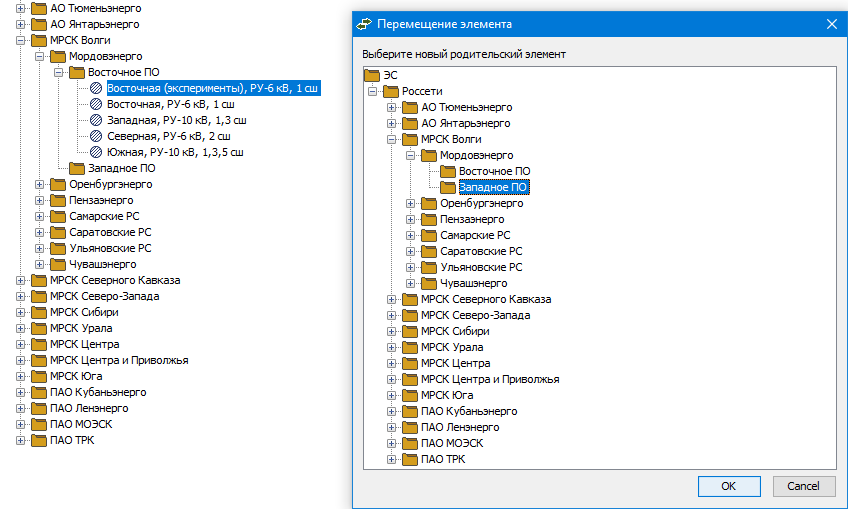The width and height of the screenshot is (848, 509).
Task: Click Россети folder icon in the dialog
Action: [391, 91]
